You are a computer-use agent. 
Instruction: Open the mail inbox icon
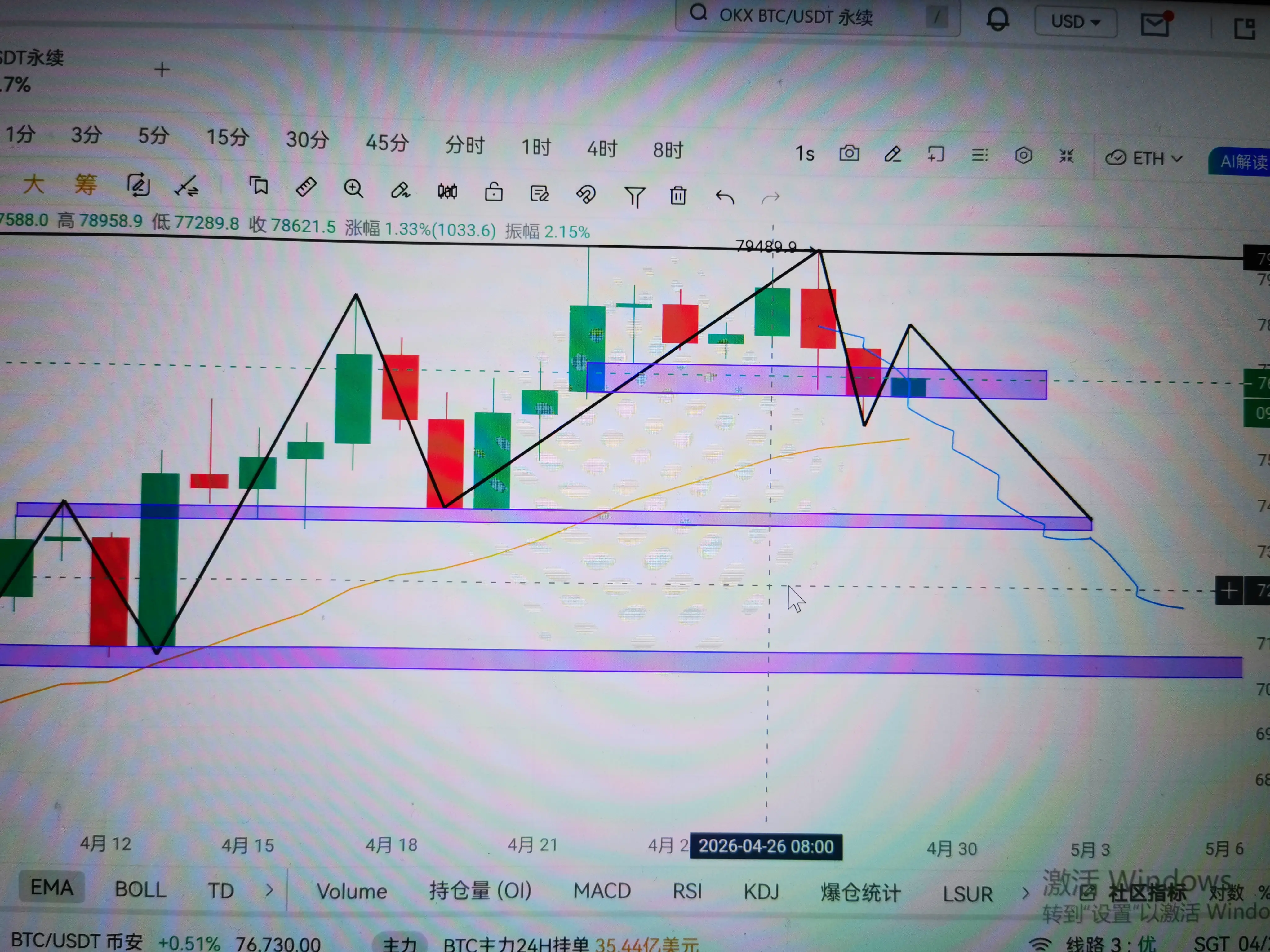1155,24
